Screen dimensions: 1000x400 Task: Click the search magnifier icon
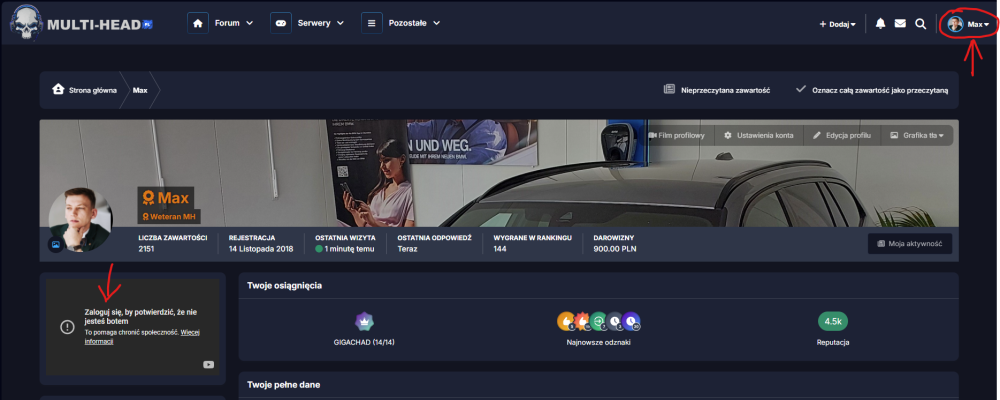coord(920,23)
